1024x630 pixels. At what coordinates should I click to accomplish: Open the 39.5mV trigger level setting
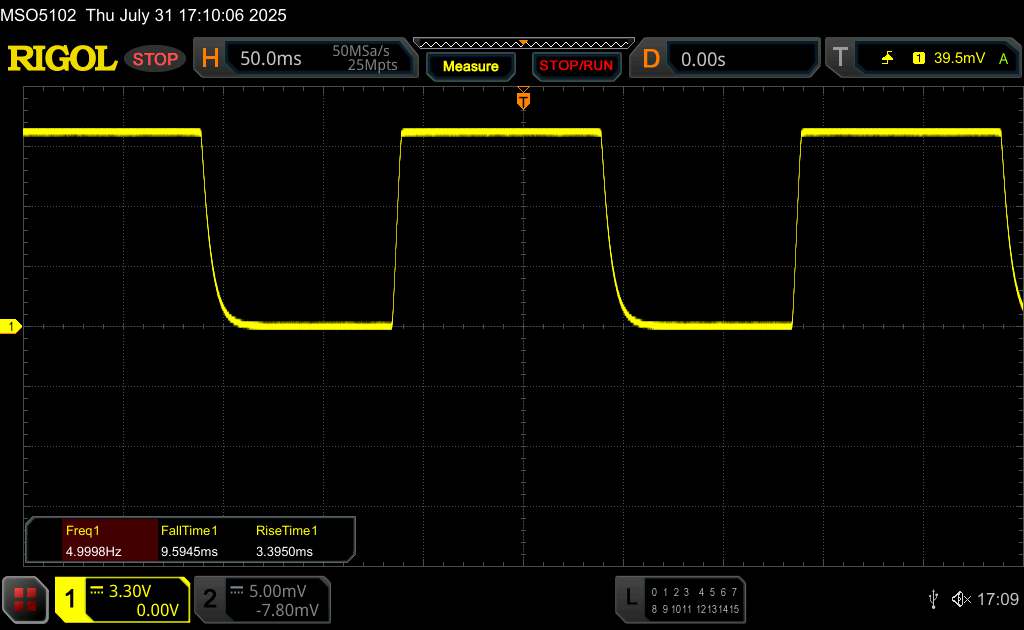(x=959, y=59)
